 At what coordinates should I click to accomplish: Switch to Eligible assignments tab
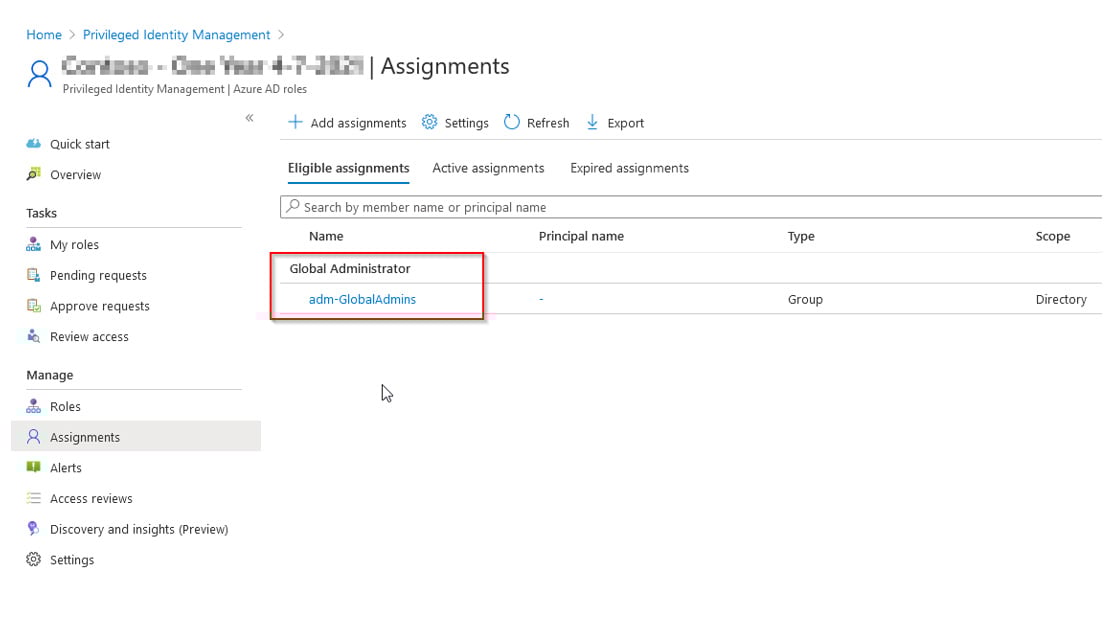[348, 168]
